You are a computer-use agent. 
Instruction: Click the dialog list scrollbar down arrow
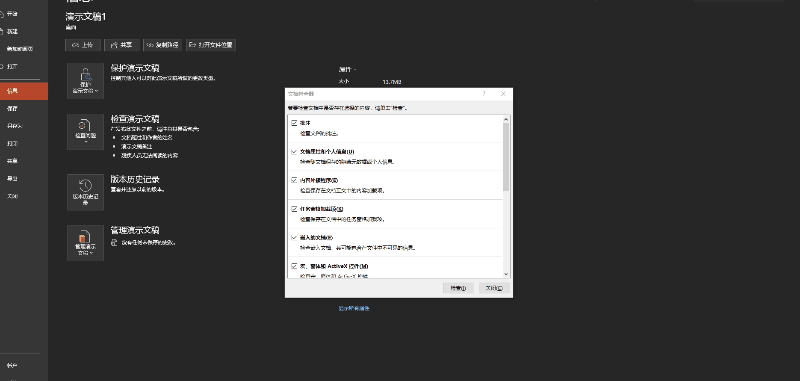coord(506,274)
